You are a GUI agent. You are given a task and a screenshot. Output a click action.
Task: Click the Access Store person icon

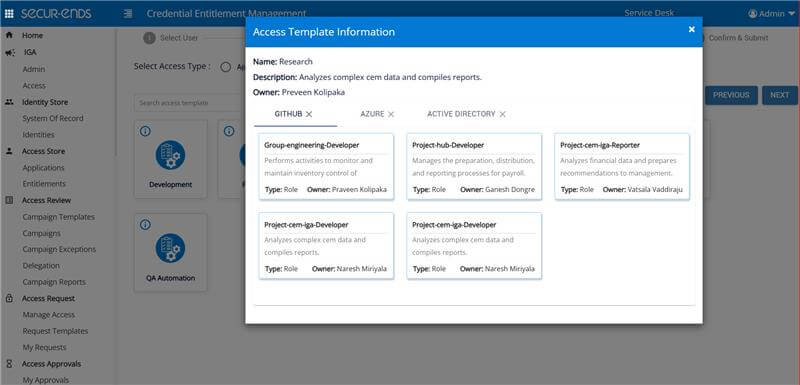(9, 151)
